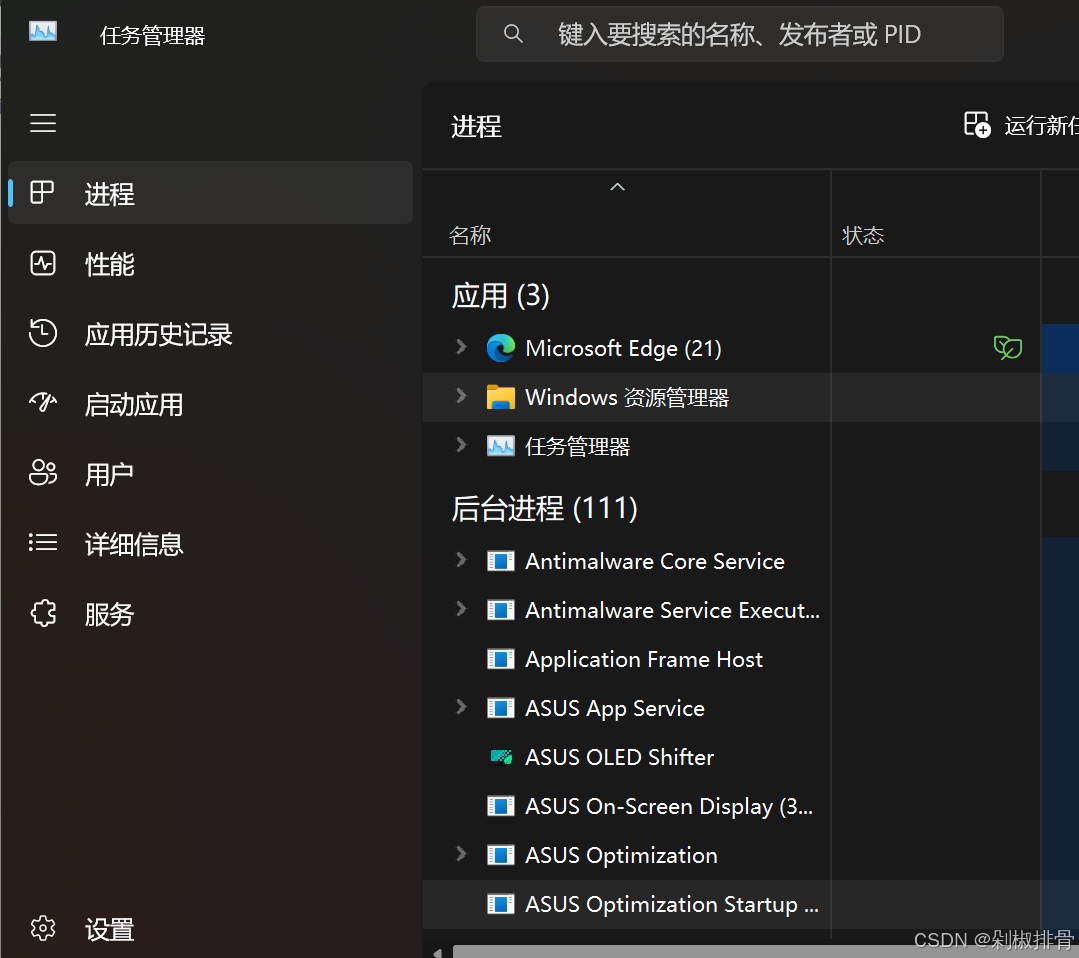Click the green efficiency mode leaf icon
The image size is (1079, 958).
[x=1007, y=348]
